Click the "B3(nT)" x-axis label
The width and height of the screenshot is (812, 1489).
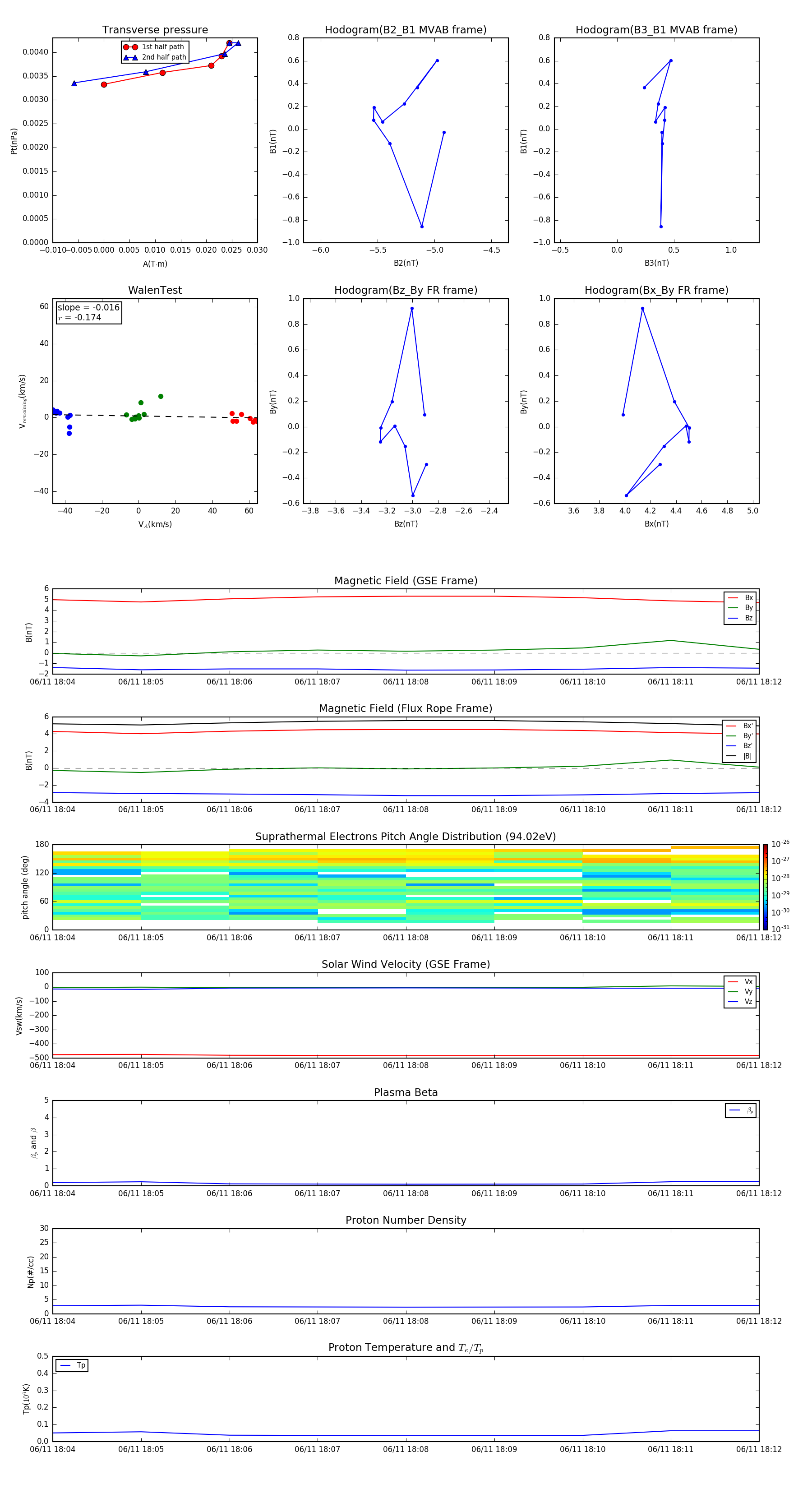coord(656,263)
